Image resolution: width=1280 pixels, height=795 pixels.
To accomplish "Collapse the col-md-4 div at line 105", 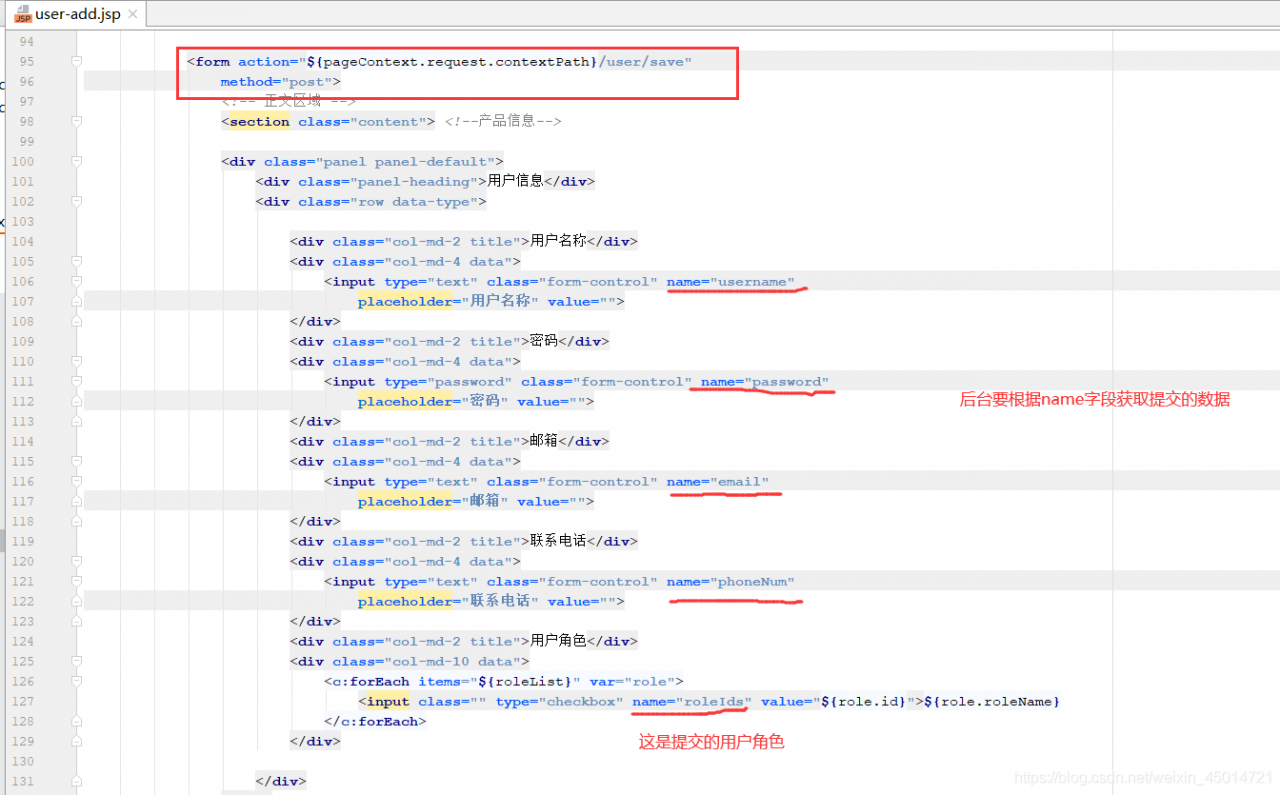I will click(76, 262).
